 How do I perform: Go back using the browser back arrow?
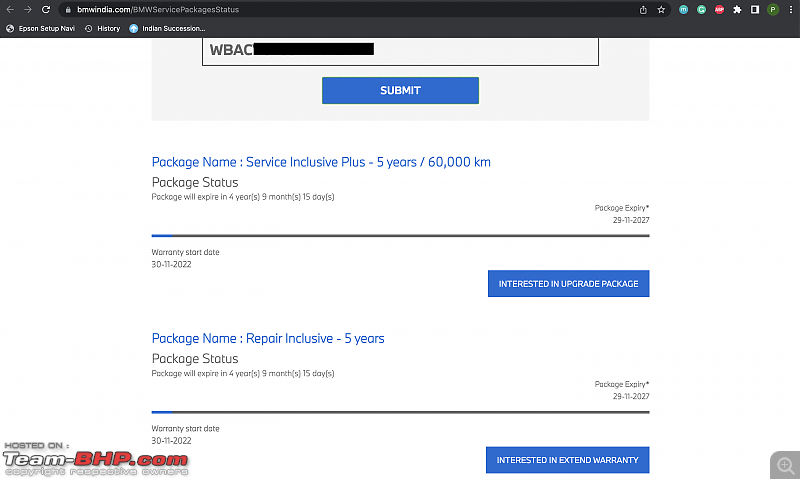10,10
